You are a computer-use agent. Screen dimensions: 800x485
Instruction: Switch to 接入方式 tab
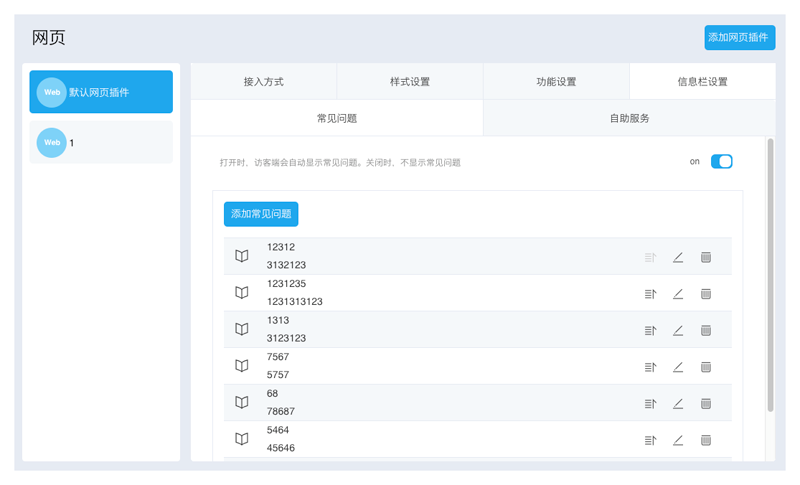(x=263, y=82)
